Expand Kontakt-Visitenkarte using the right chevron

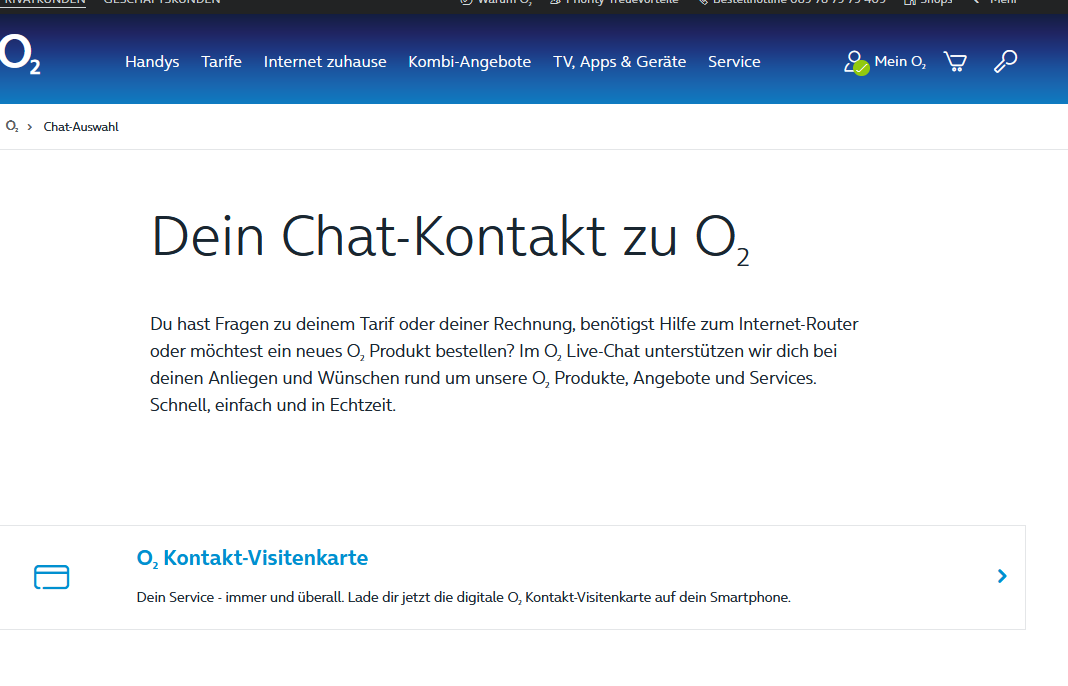pos(1002,576)
